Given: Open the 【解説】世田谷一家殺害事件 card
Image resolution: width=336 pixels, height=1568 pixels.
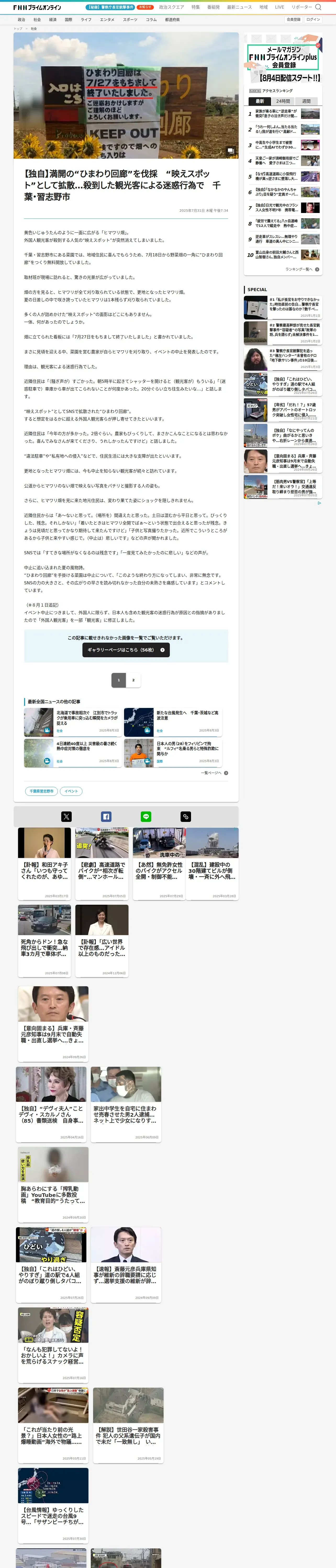Looking at the screenshot, I should click(128, 1425).
